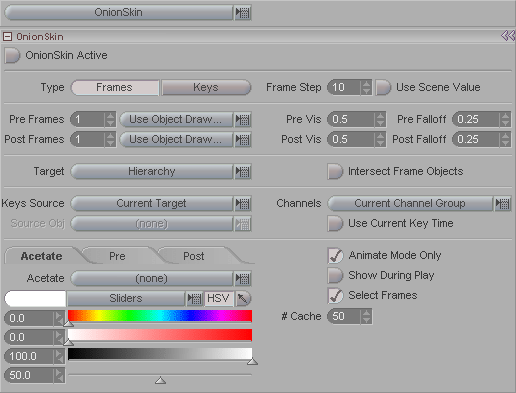Click the arrow icon beside the 100.0 field
This screenshot has width=516, height=393.
pyautogui.click(x=59, y=356)
